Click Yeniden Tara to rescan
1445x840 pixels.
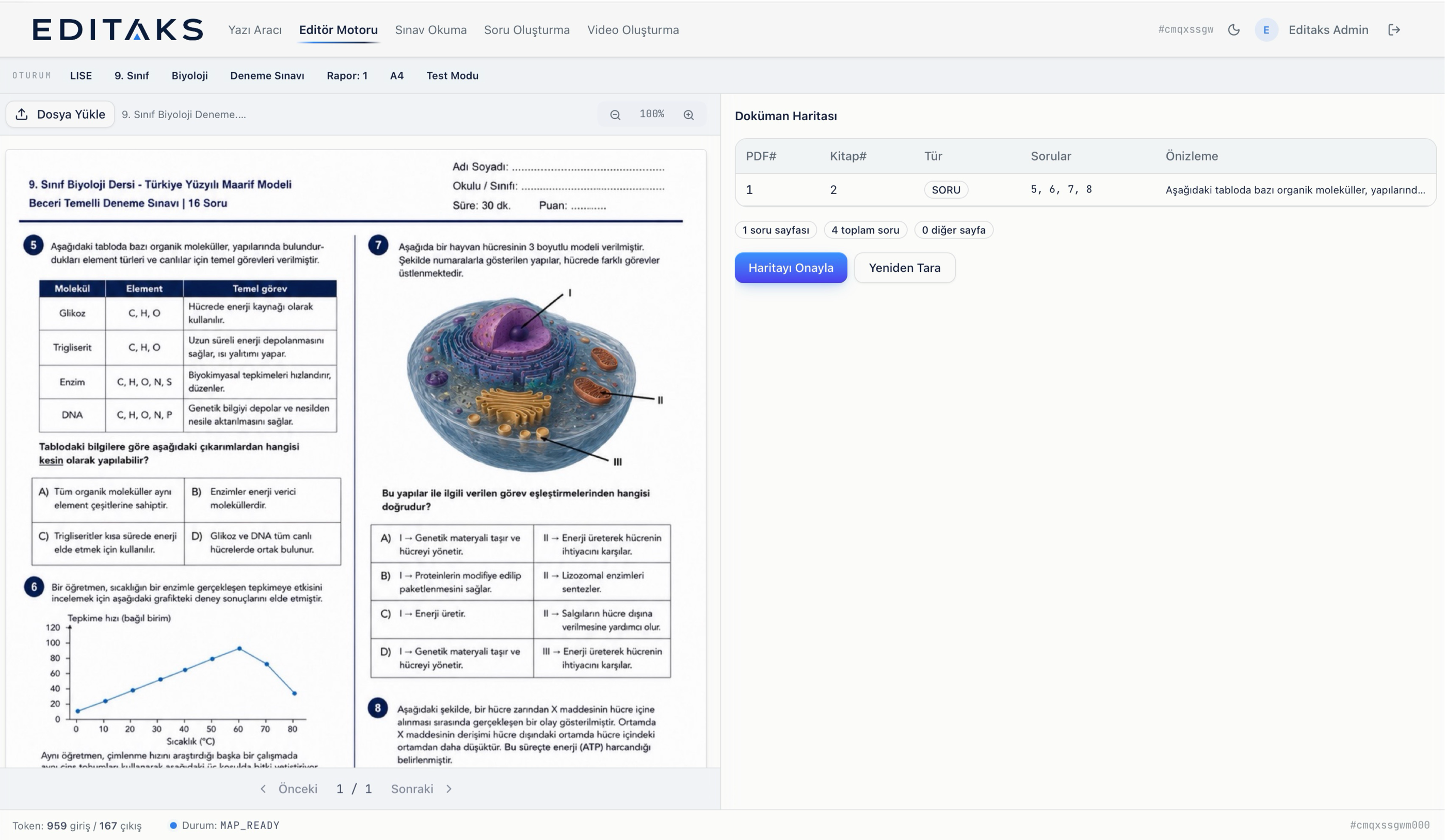[x=904, y=268]
